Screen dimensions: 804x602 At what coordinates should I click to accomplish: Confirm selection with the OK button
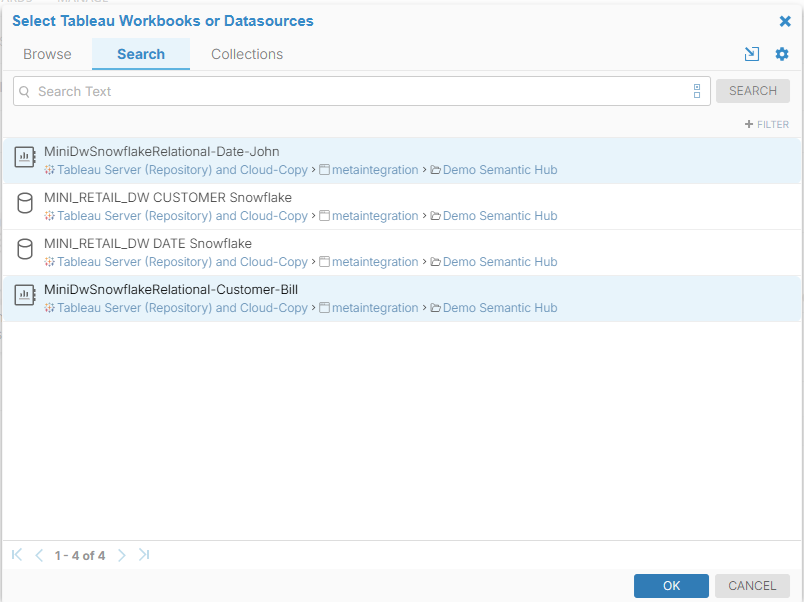coord(671,586)
